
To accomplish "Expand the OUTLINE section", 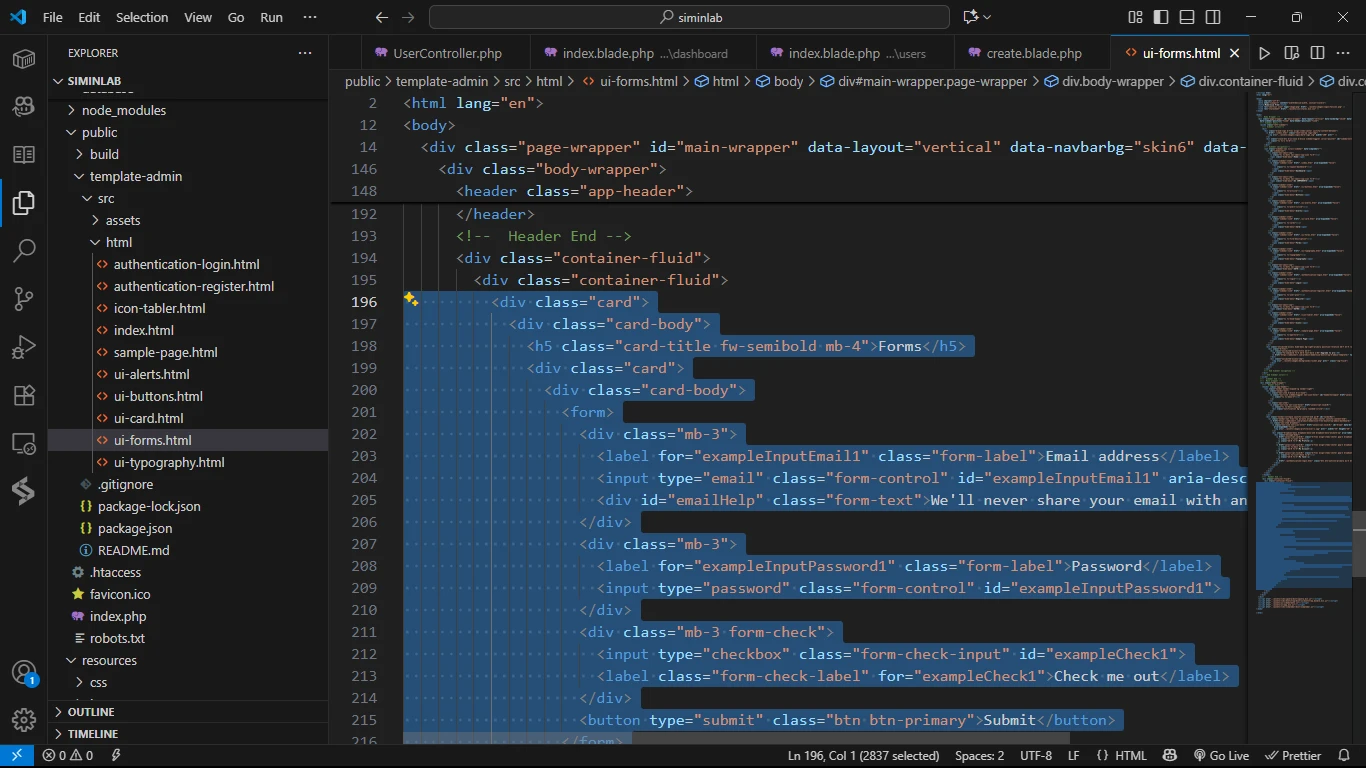I will (x=90, y=712).
